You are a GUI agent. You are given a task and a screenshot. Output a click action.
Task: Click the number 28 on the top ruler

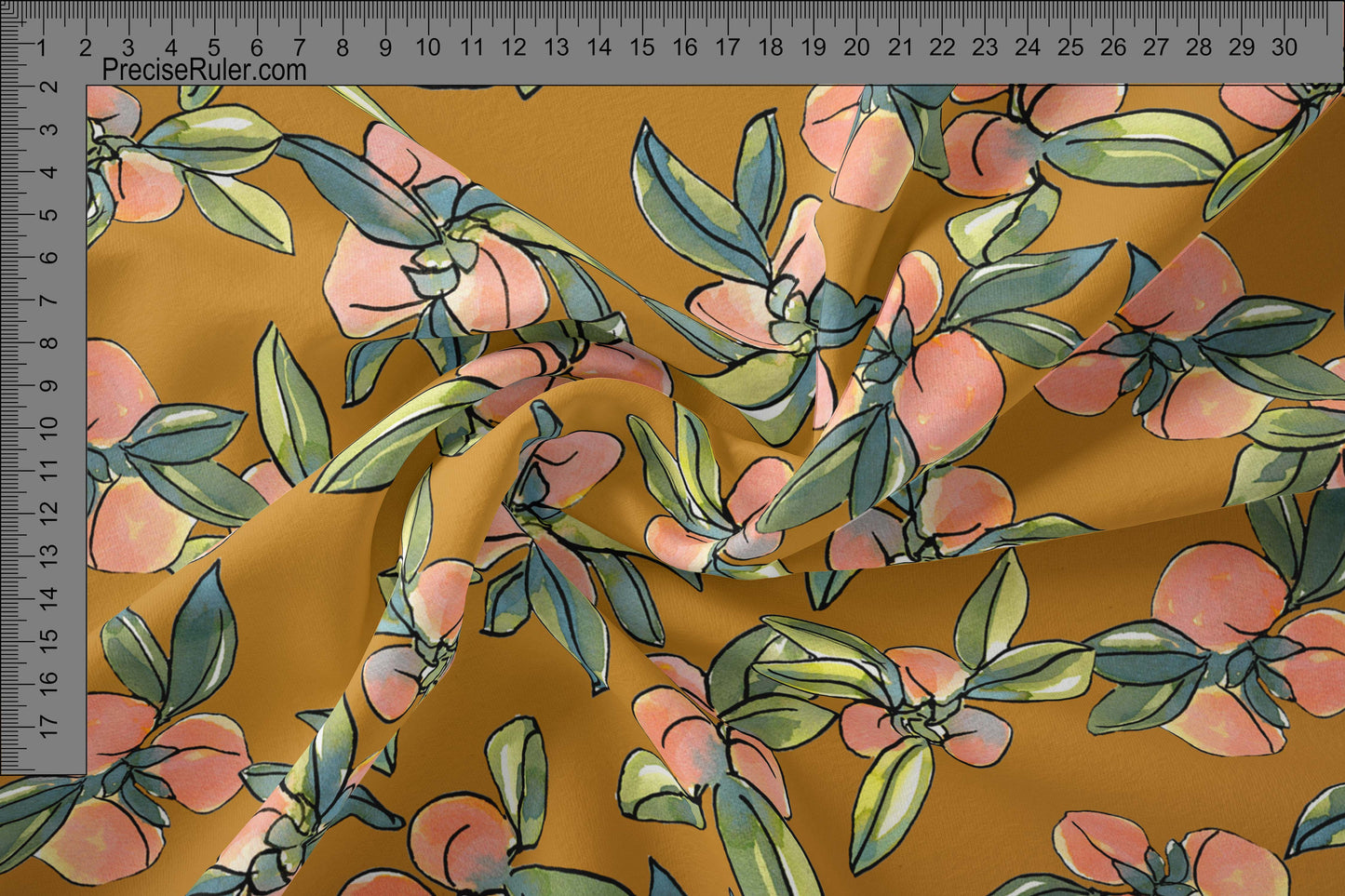[x=1199, y=47]
